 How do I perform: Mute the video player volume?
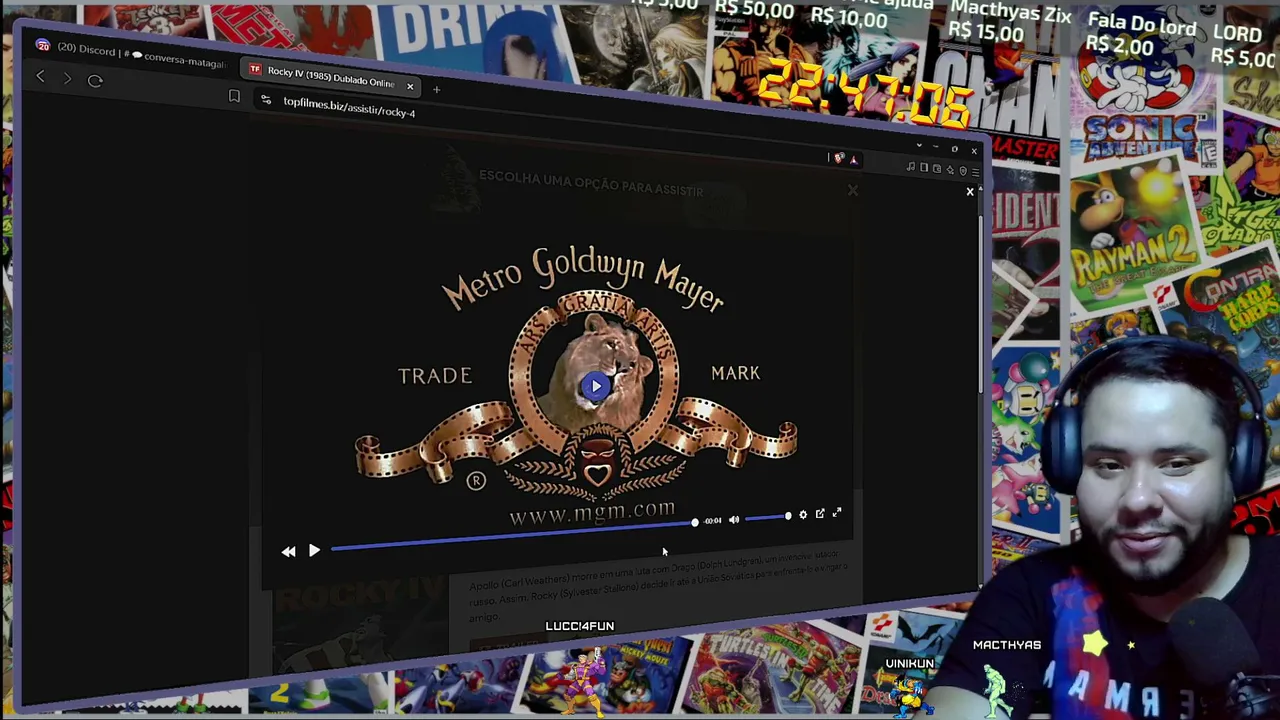[734, 520]
